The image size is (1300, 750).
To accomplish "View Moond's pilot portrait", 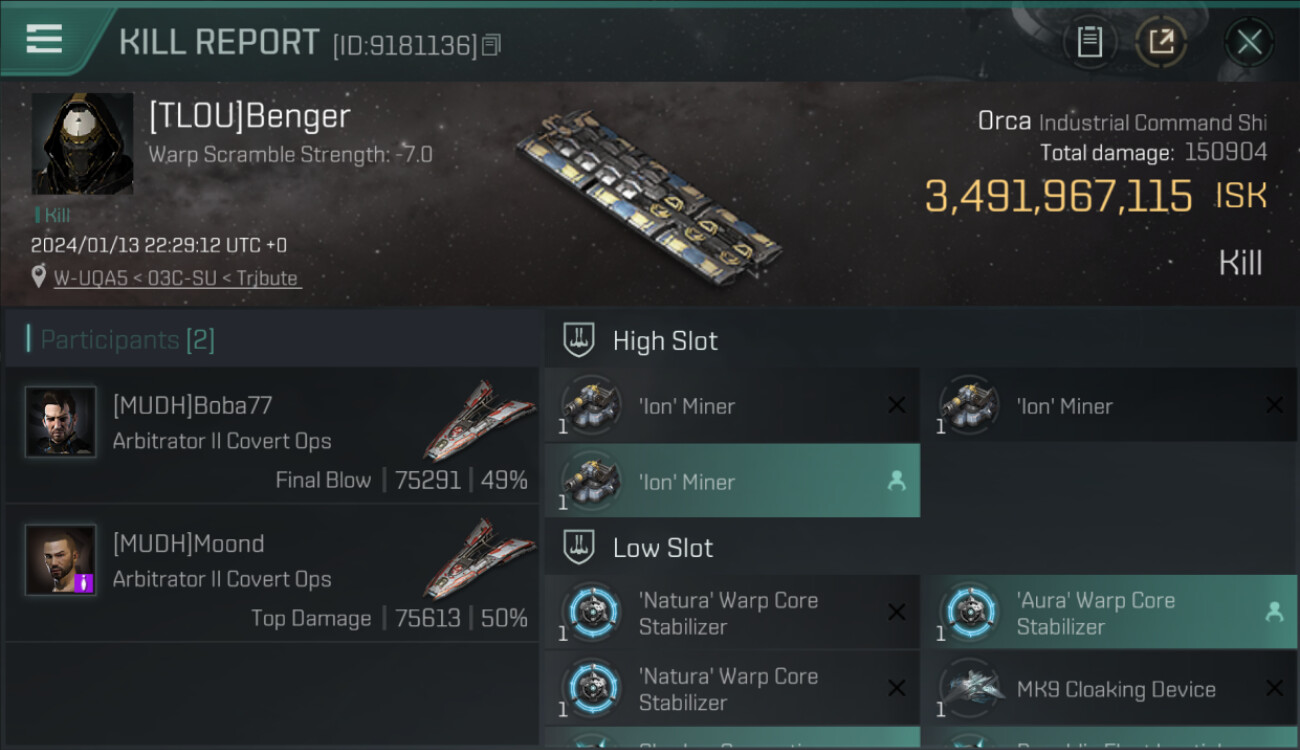I will click(x=61, y=560).
